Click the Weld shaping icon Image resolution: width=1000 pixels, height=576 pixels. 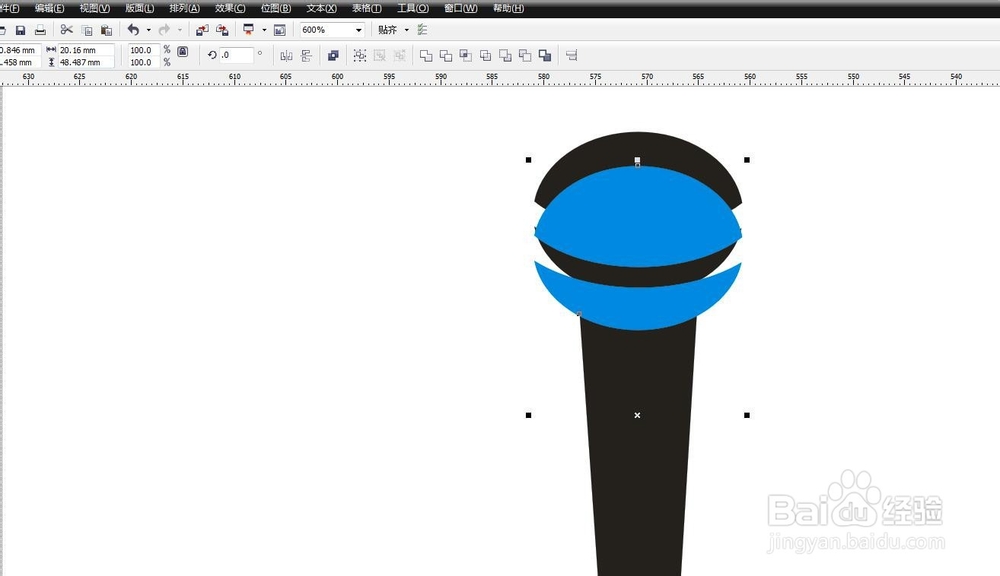[426, 55]
